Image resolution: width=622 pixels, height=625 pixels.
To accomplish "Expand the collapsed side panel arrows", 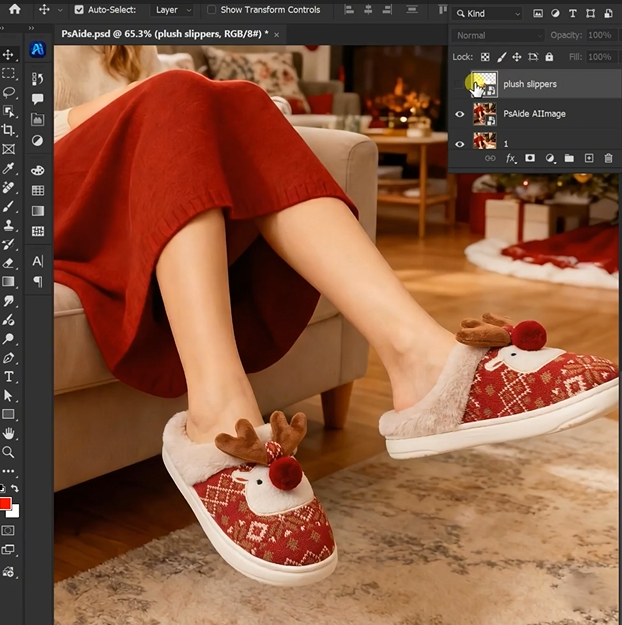I will (31, 28).
